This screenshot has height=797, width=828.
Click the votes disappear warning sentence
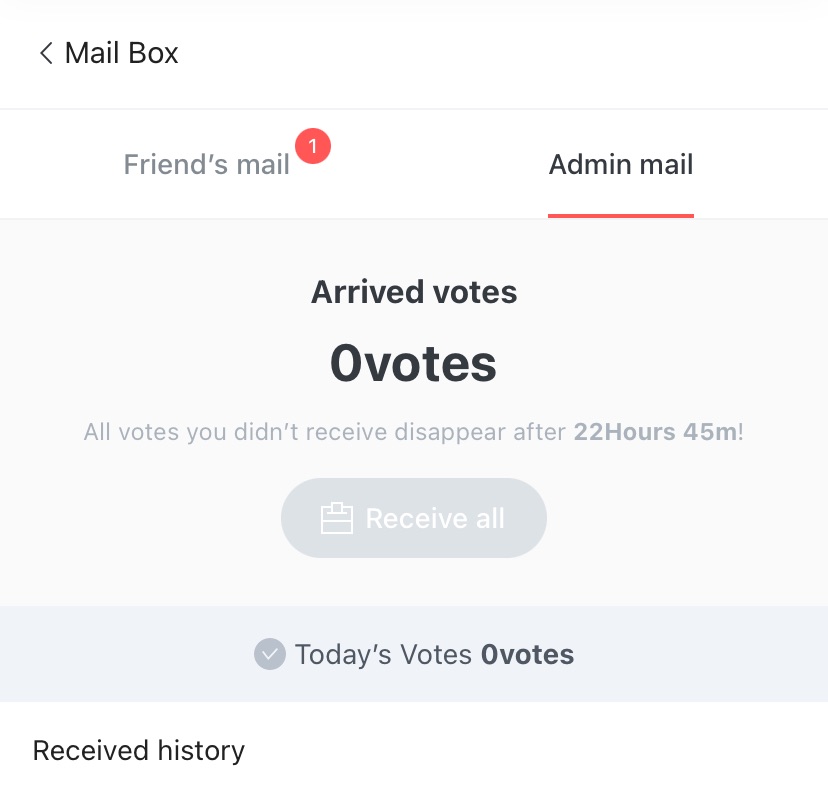click(x=327, y=433)
